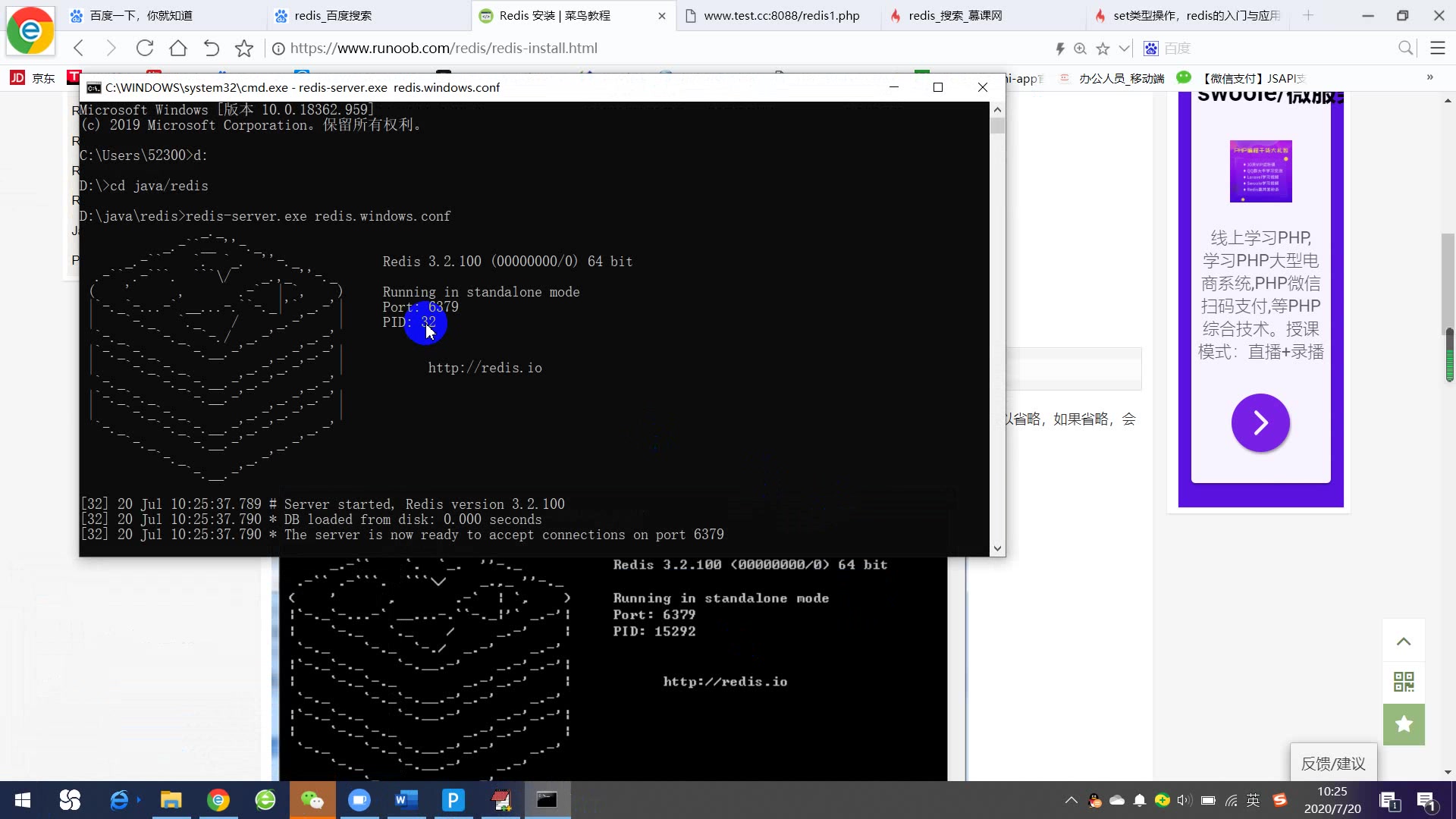The image size is (1456, 819).
Task: Open the 办公人员_移动端 bookmark
Action: click(1112, 78)
